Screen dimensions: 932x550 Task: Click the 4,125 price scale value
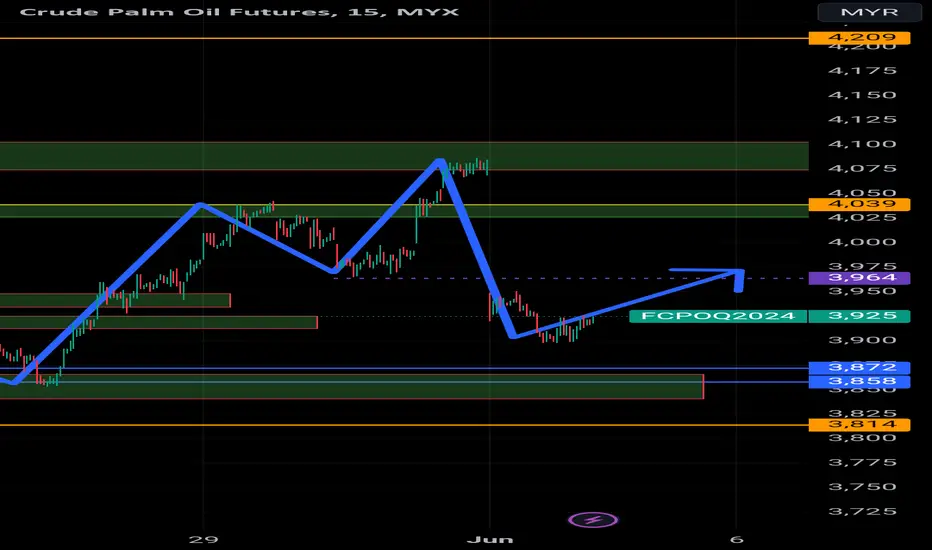point(862,120)
